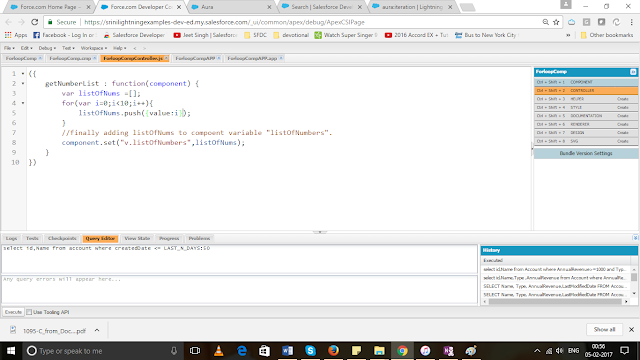Image resolution: width=640 pixels, height=360 pixels.
Task: Click the navigate back arrow in Developer Console
Action: (x=135, y=48)
